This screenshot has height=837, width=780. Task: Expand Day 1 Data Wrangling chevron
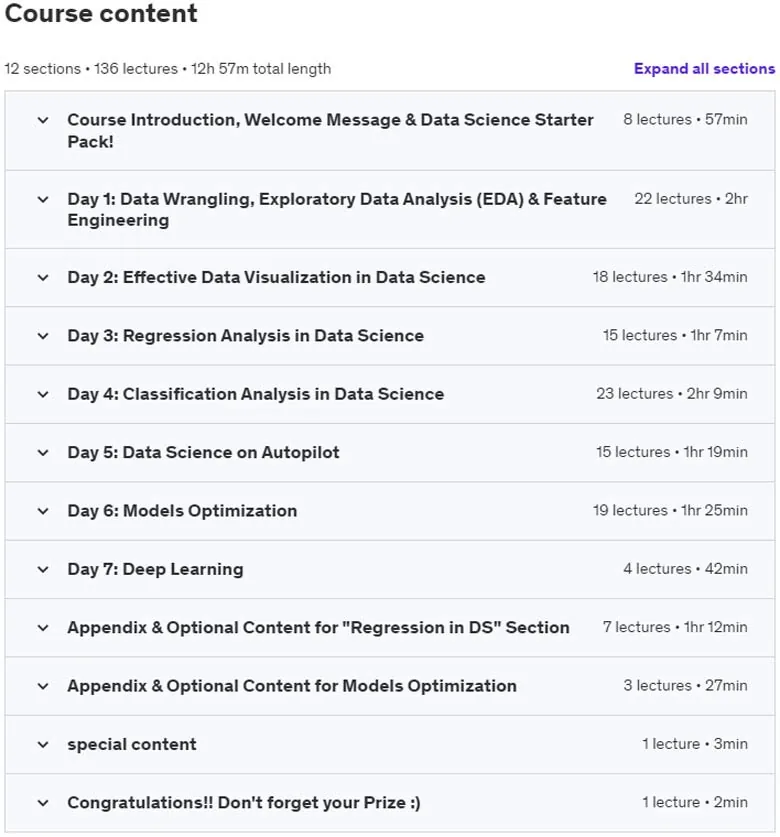pos(43,200)
